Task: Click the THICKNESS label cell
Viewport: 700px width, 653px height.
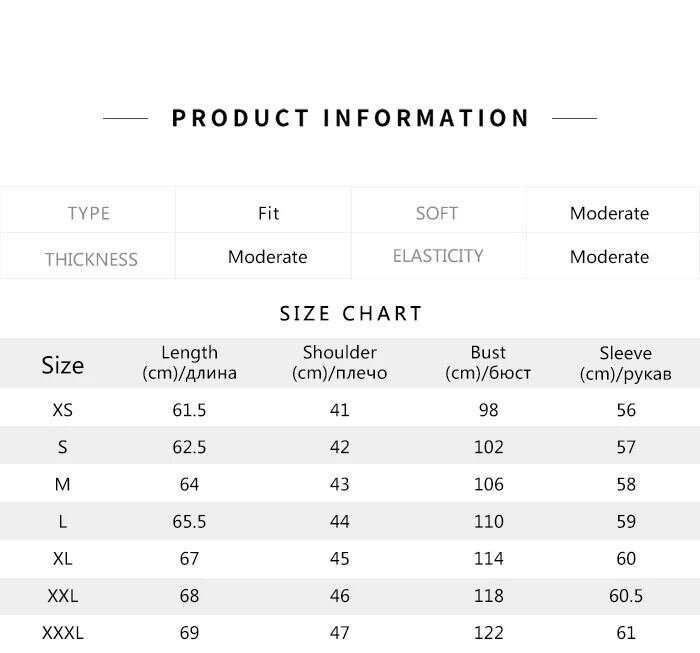Action: click(91, 259)
